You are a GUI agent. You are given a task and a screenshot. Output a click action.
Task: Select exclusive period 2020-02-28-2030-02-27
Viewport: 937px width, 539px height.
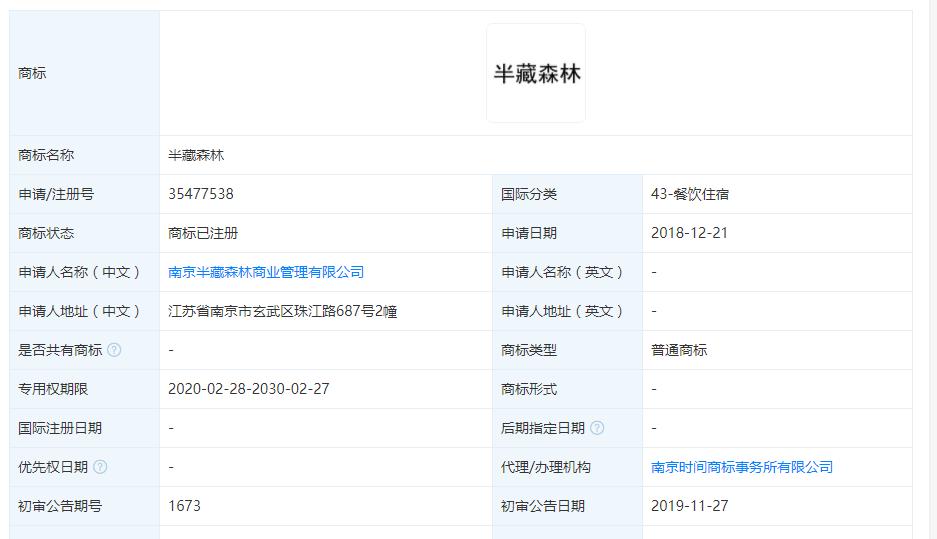(249, 389)
